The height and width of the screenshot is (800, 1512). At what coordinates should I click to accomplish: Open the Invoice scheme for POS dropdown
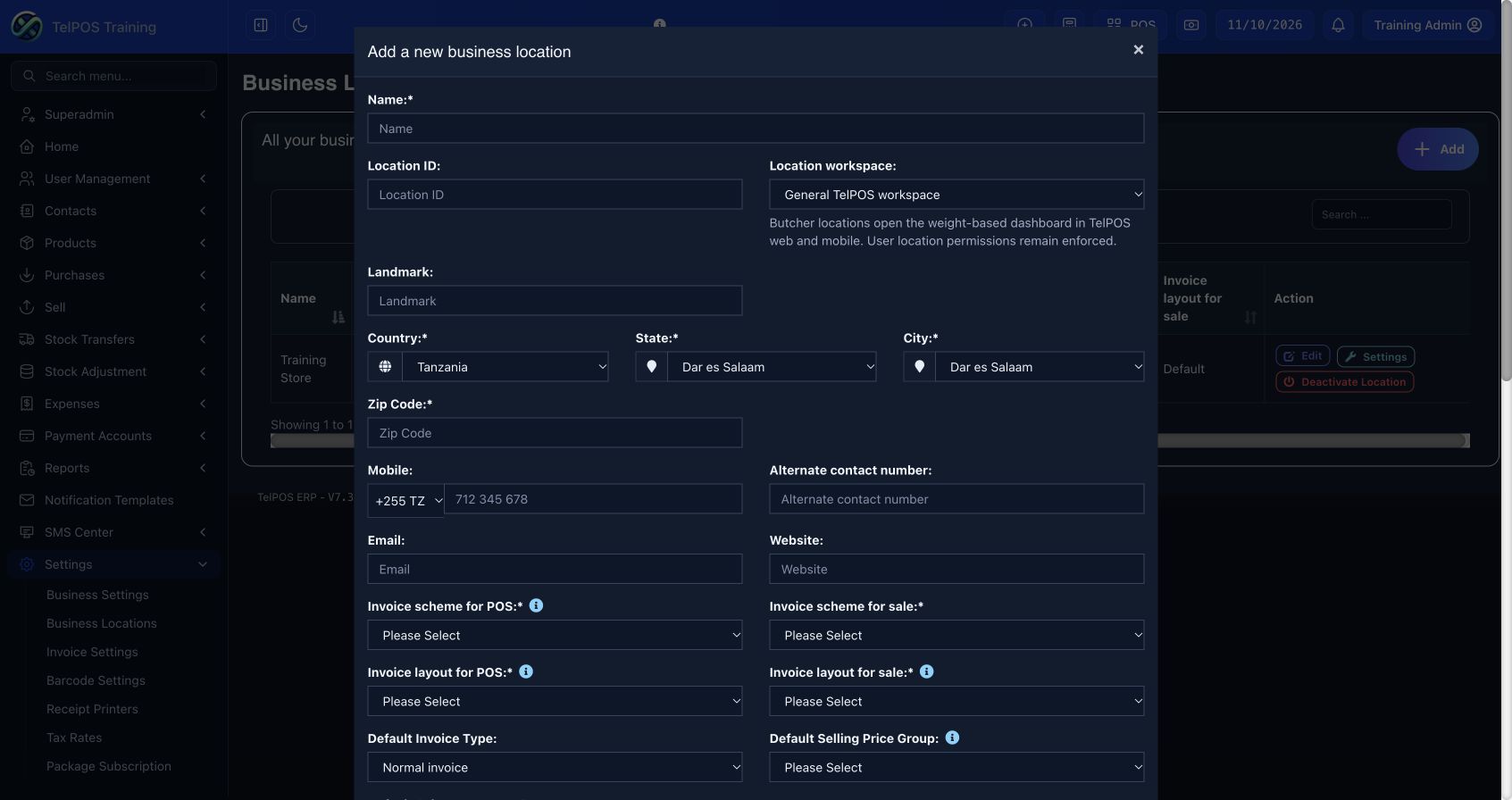(x=555, y=635)
